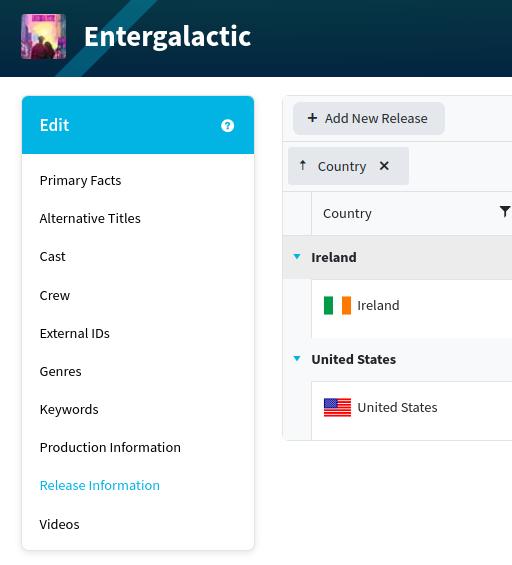
Task: Open Genres section
Action: [x=61, y=372]
